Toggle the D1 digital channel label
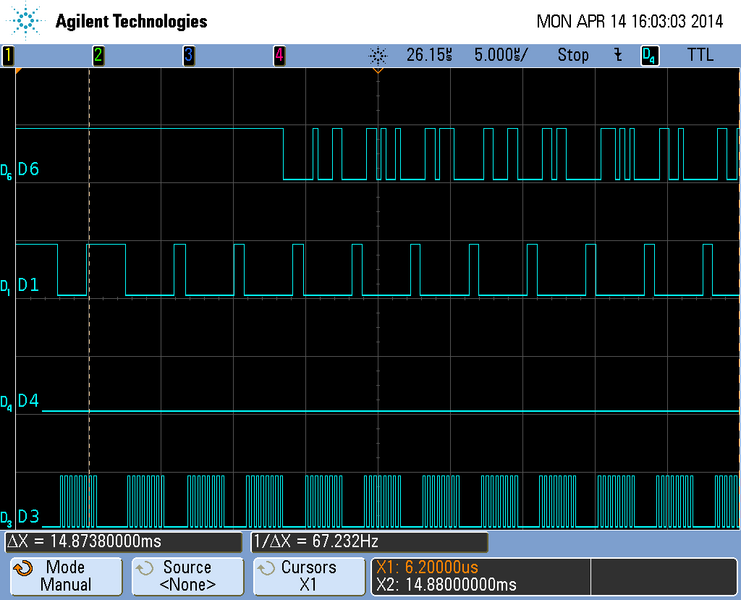741x600 pixels. tap(28, 286)
